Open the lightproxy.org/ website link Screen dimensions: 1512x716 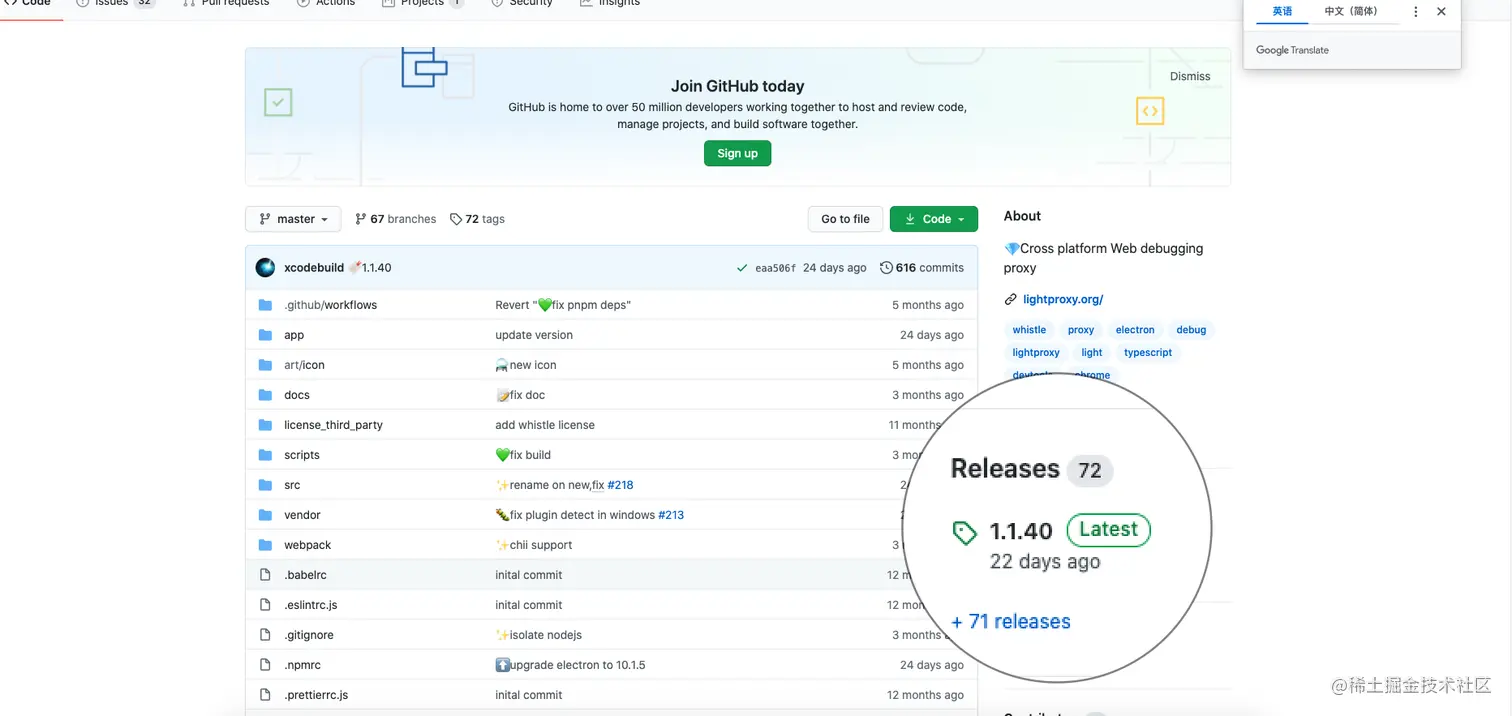point(1063,299)
